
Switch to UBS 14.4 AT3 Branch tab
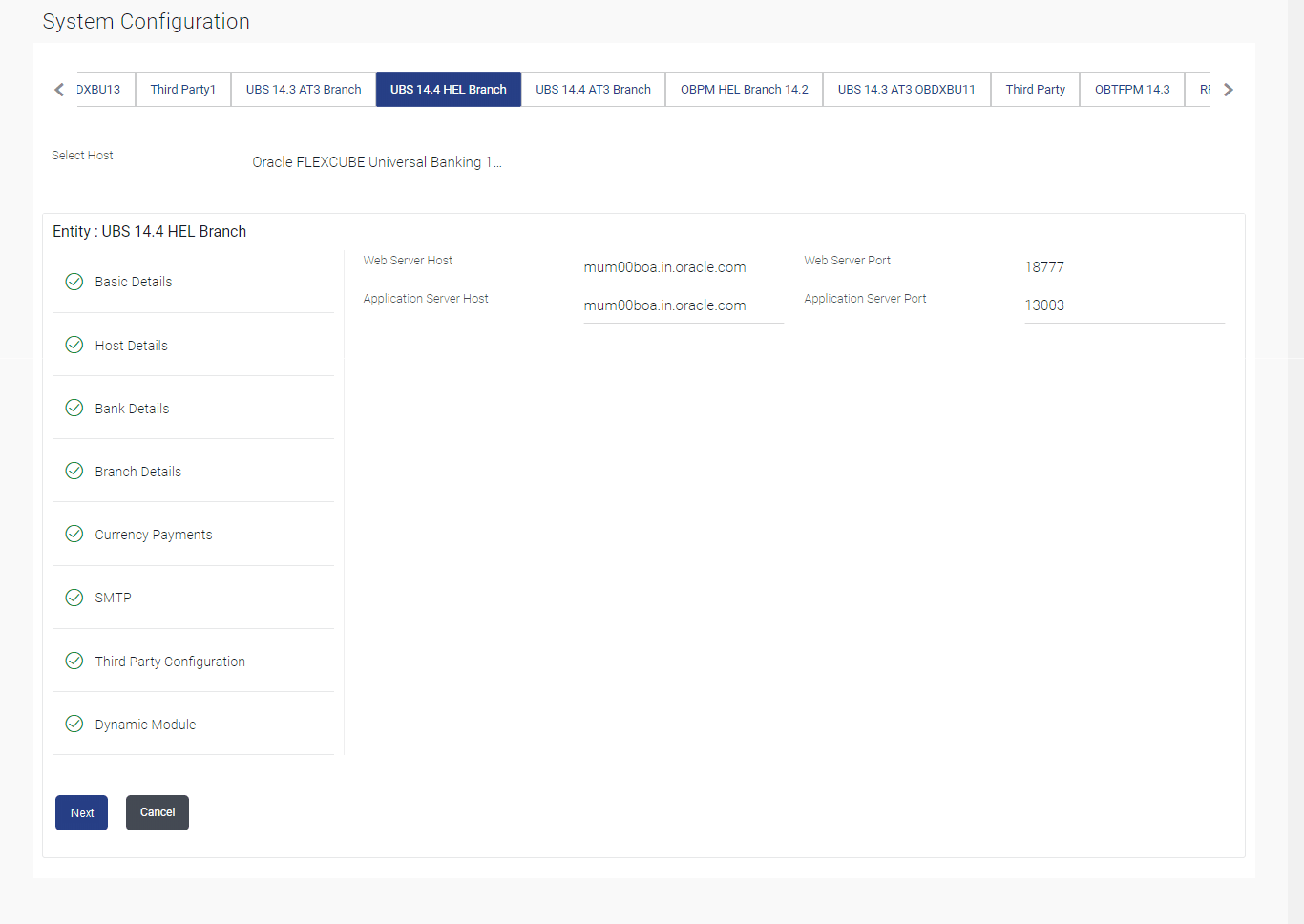tap(593, 90)
